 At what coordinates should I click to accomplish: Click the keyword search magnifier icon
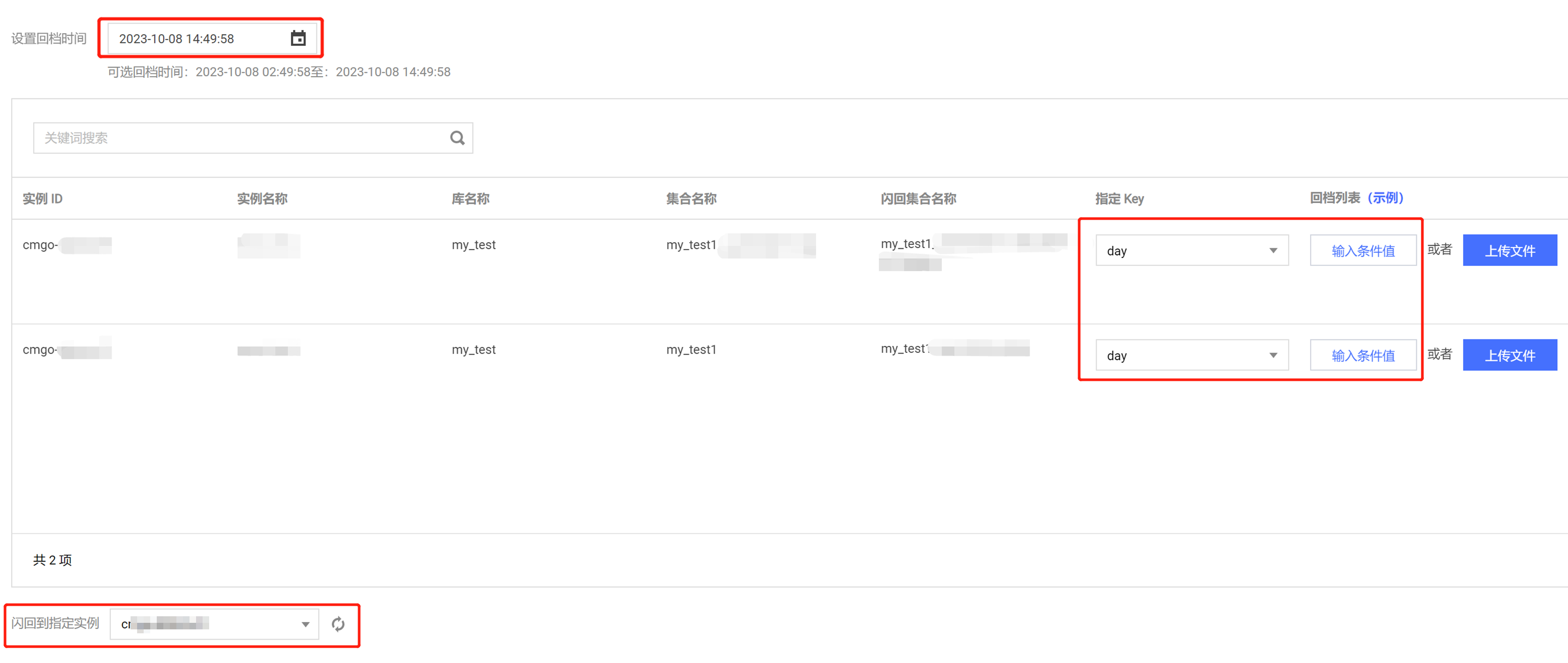click(457, 138)
